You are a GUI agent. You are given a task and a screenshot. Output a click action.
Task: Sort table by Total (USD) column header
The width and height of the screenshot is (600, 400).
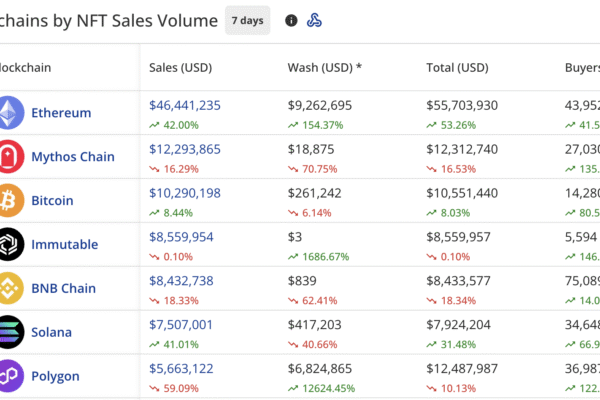[458, 68]
